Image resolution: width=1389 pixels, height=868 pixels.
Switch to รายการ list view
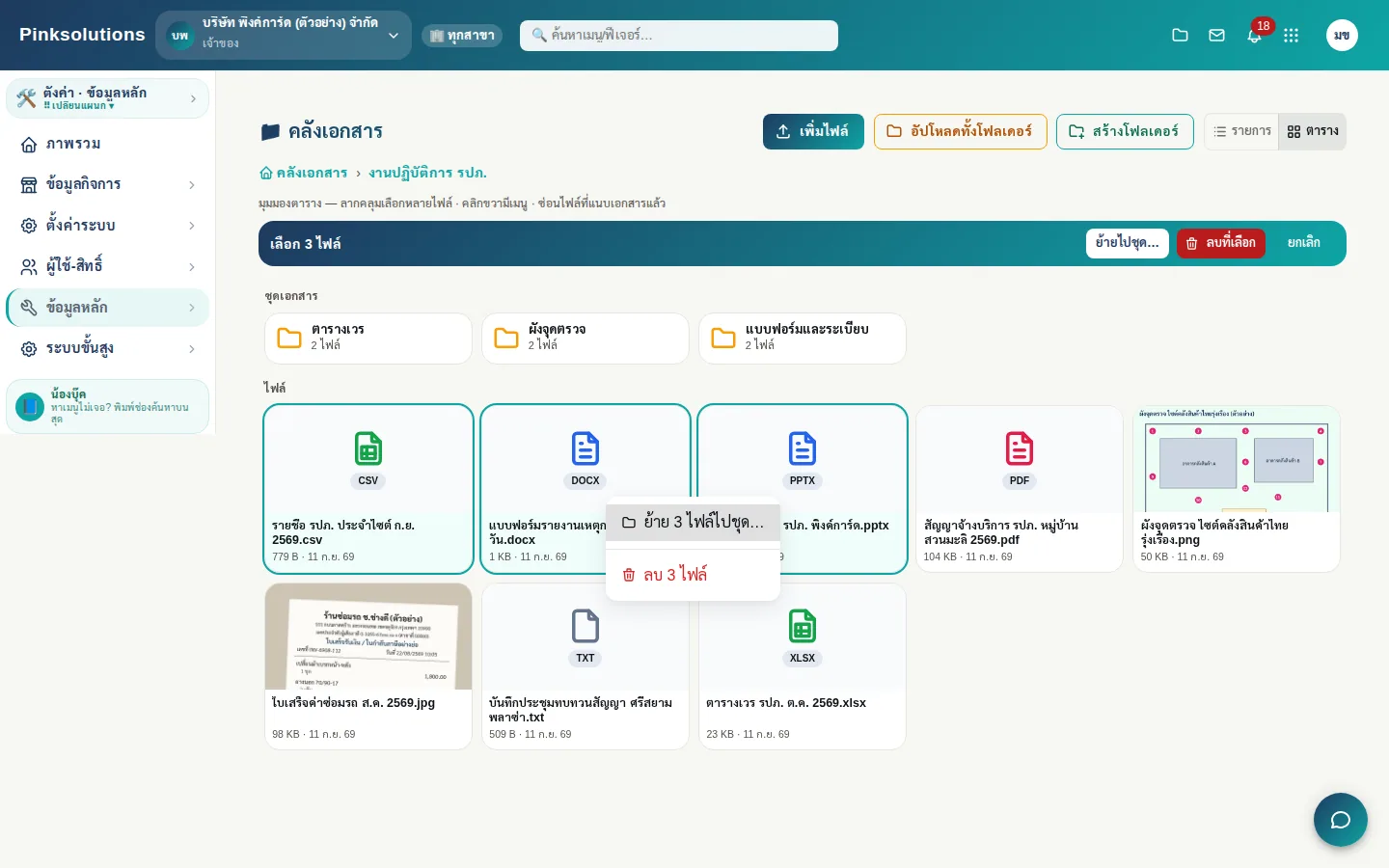coord(1242,131)
